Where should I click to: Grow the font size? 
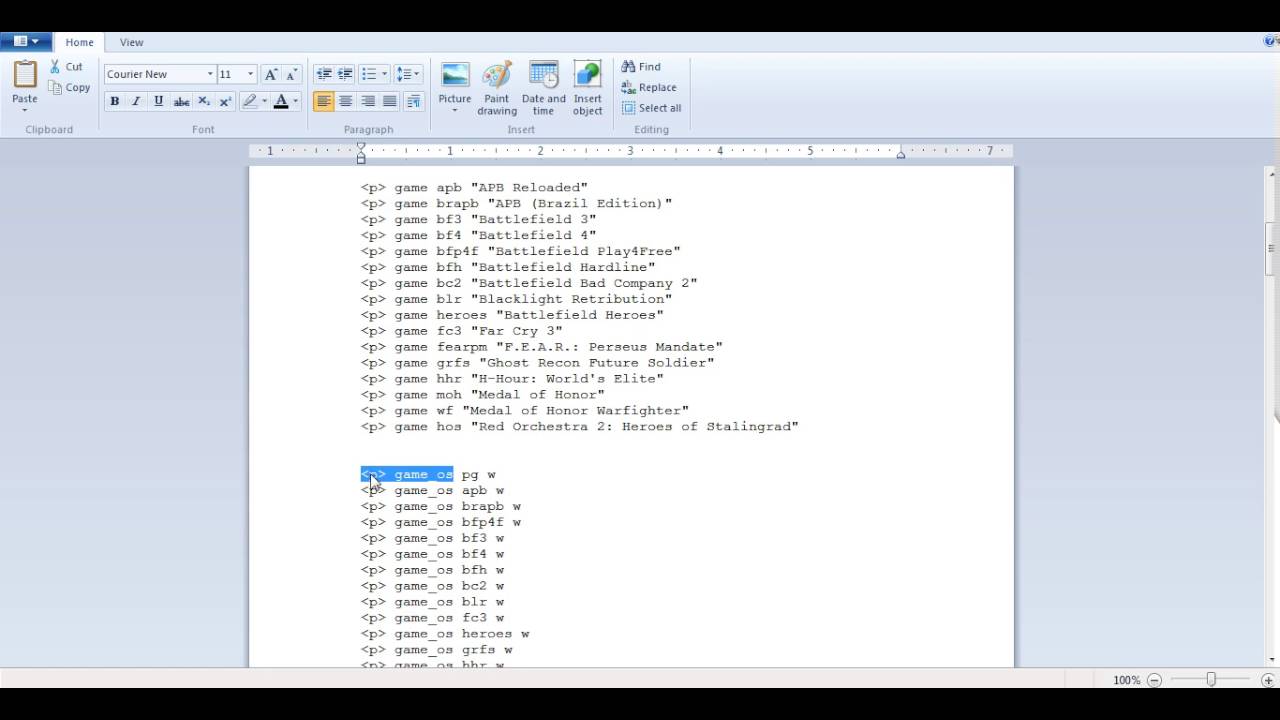click(x=271, y=74)
